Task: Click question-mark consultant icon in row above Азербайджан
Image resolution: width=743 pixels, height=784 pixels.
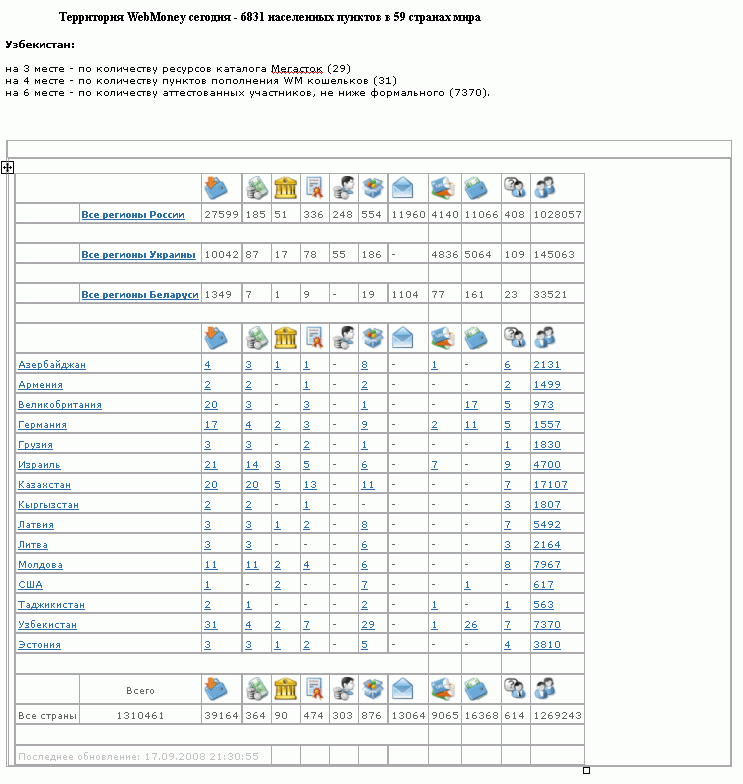Action: click(x=515, y=338)
